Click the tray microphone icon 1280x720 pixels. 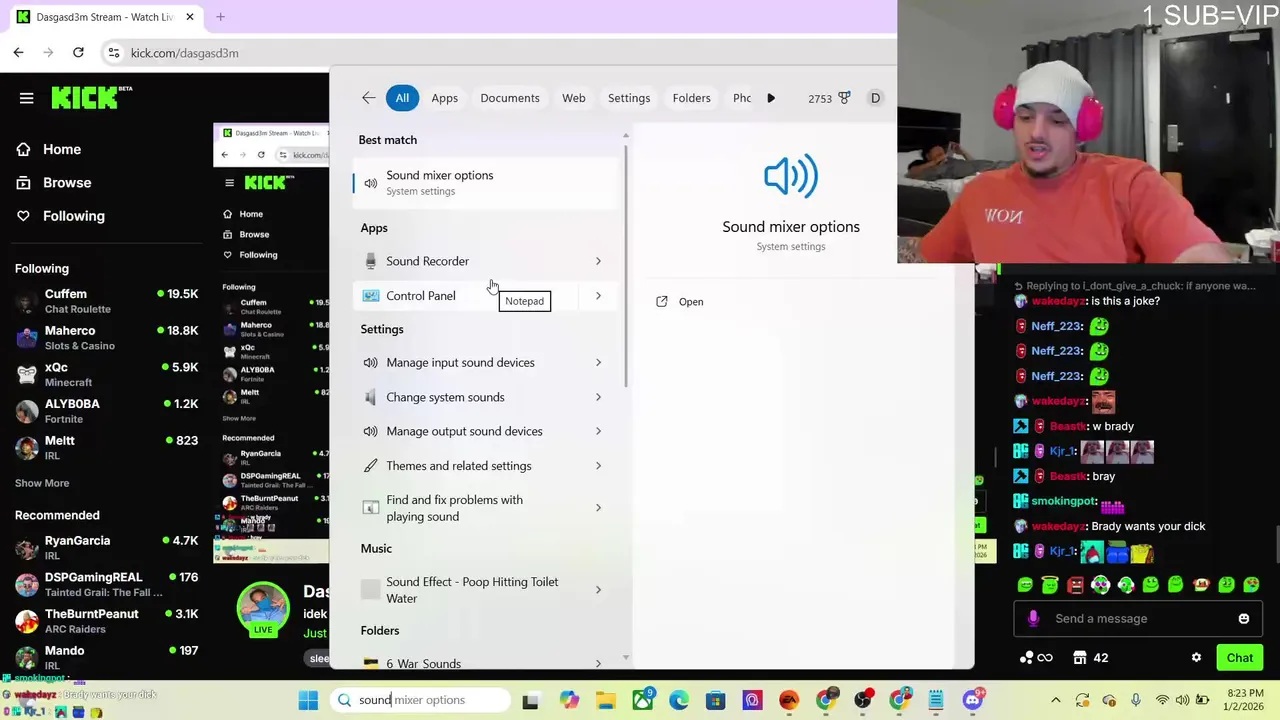tap(1136, 700)
